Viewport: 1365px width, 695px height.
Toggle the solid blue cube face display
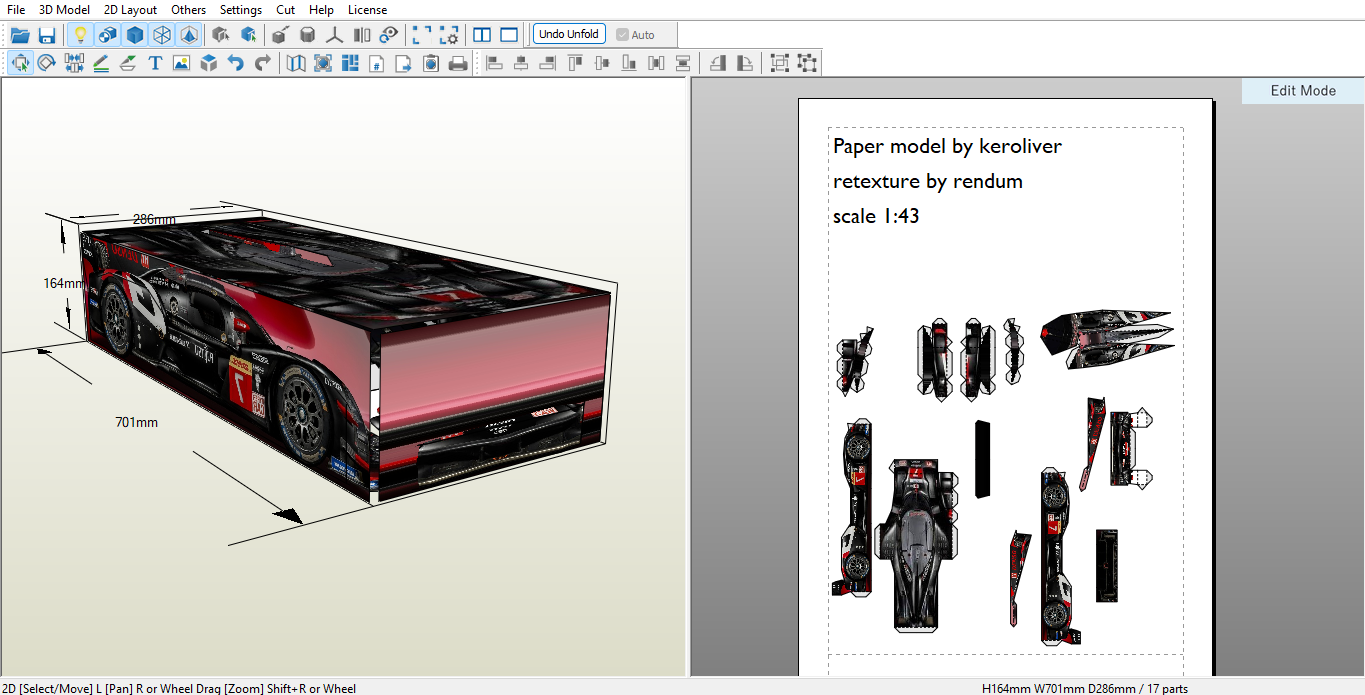(x=134, y=35)
